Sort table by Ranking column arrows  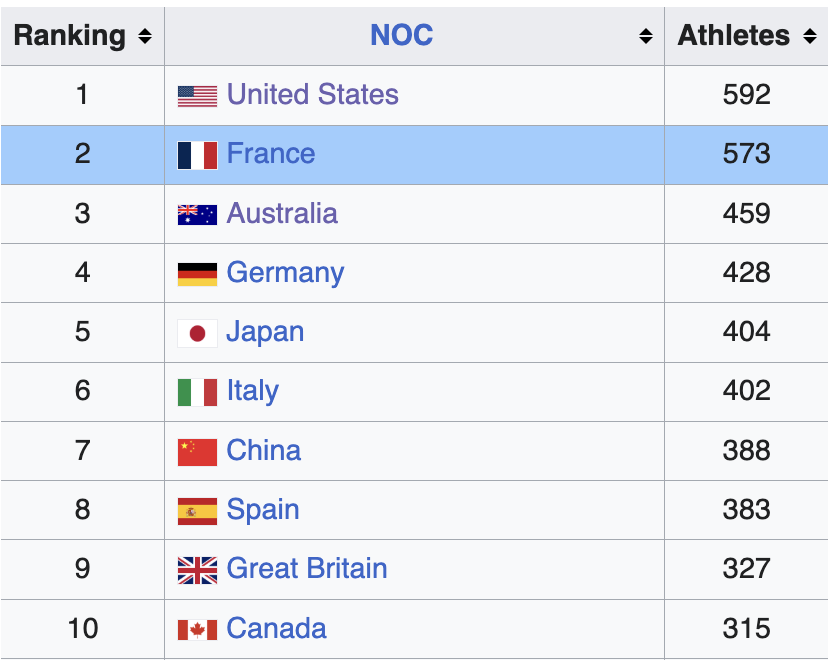tap(145, 36)
